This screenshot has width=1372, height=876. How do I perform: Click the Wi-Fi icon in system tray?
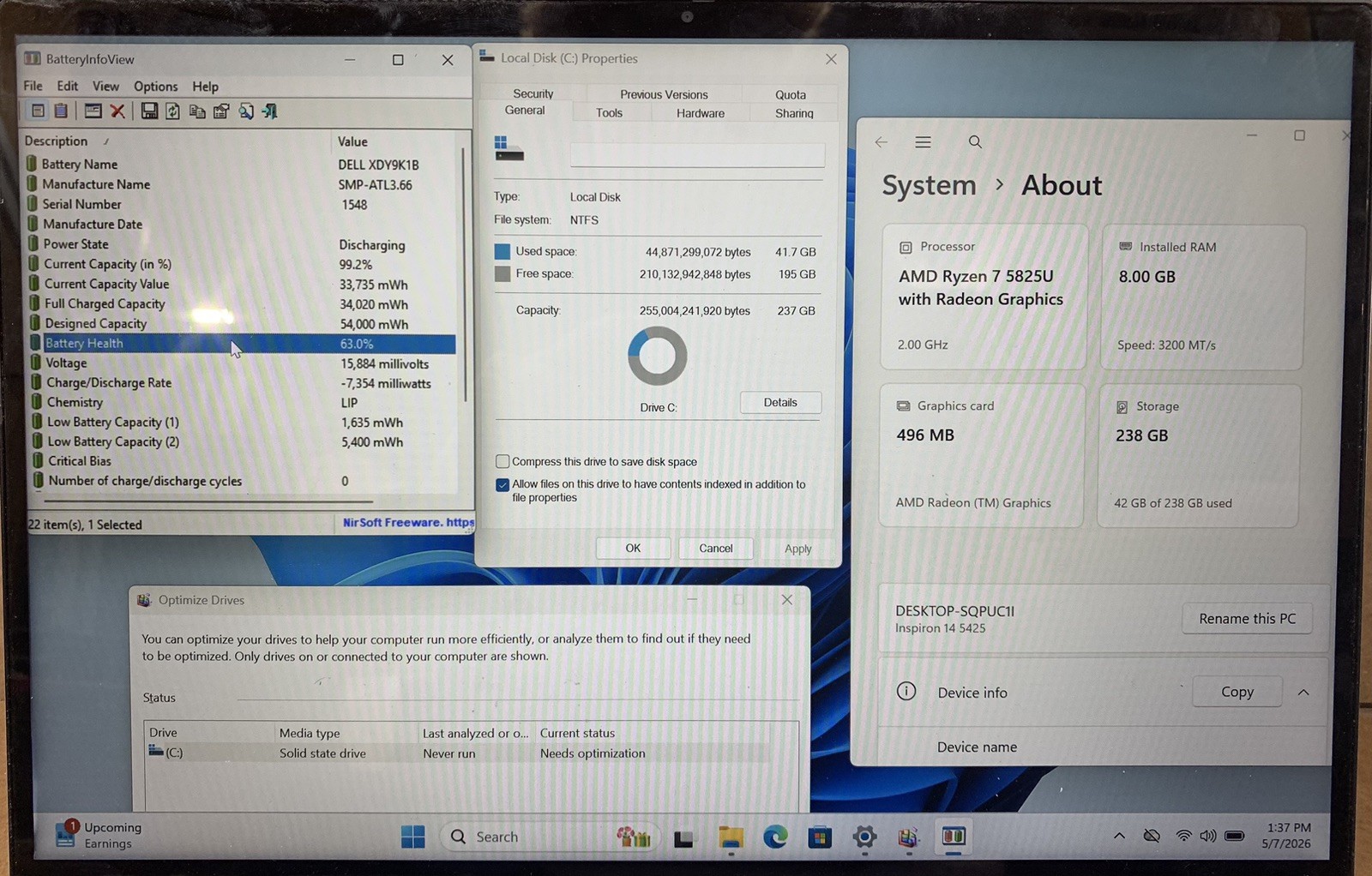(1183, 836)
